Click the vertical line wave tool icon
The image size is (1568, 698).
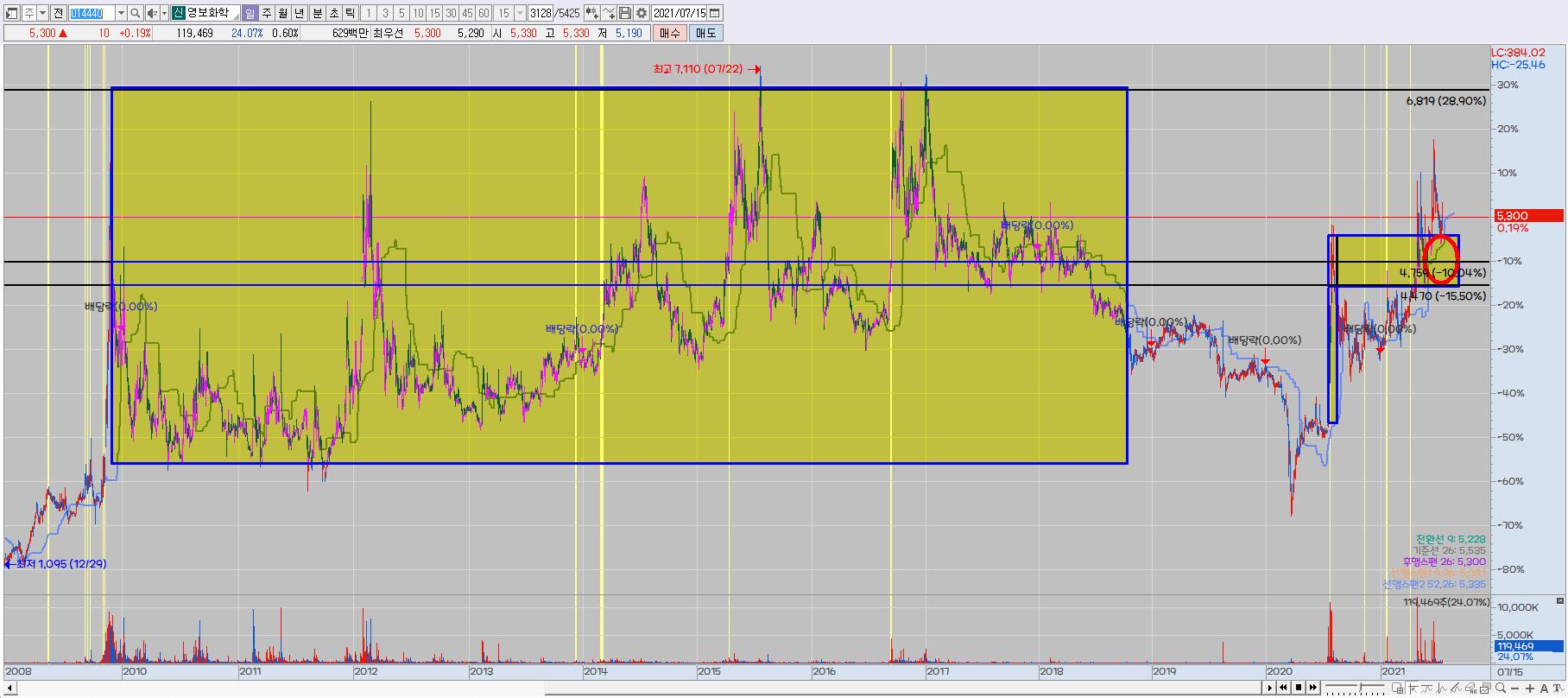[x=1442, y=688]
